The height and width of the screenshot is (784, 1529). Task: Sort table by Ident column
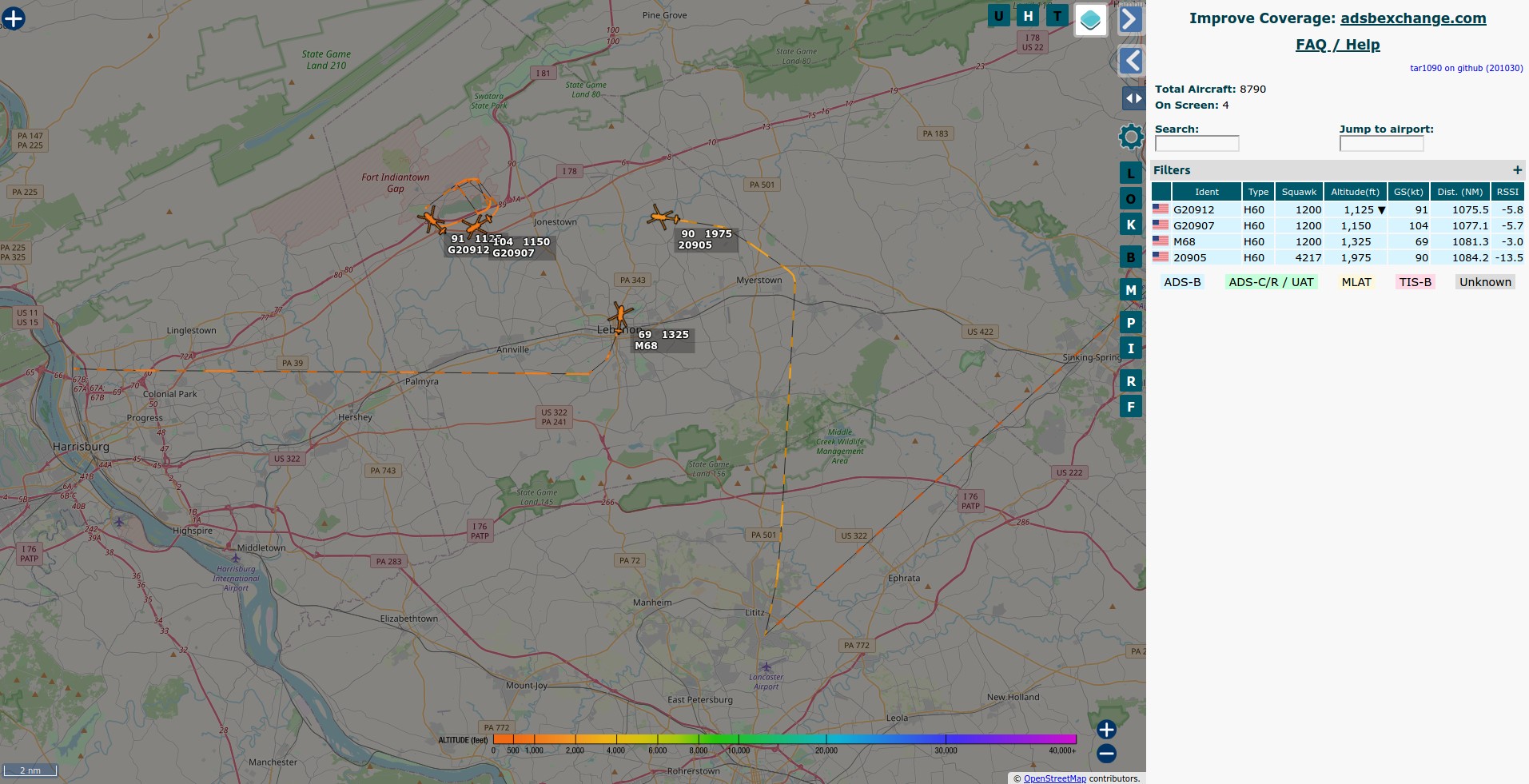[1206, 192]
